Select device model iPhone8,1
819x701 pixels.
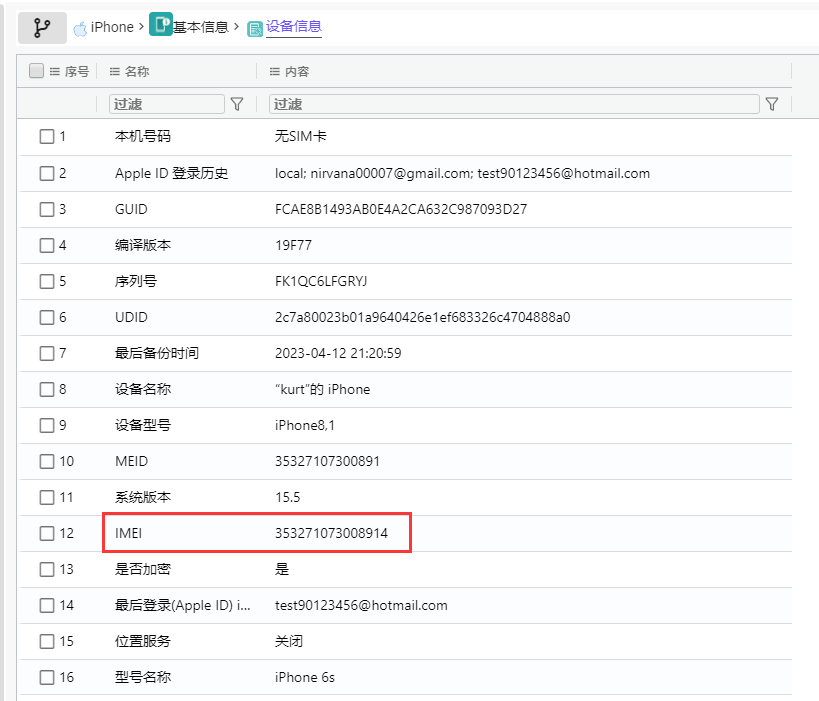click(305, 425)
